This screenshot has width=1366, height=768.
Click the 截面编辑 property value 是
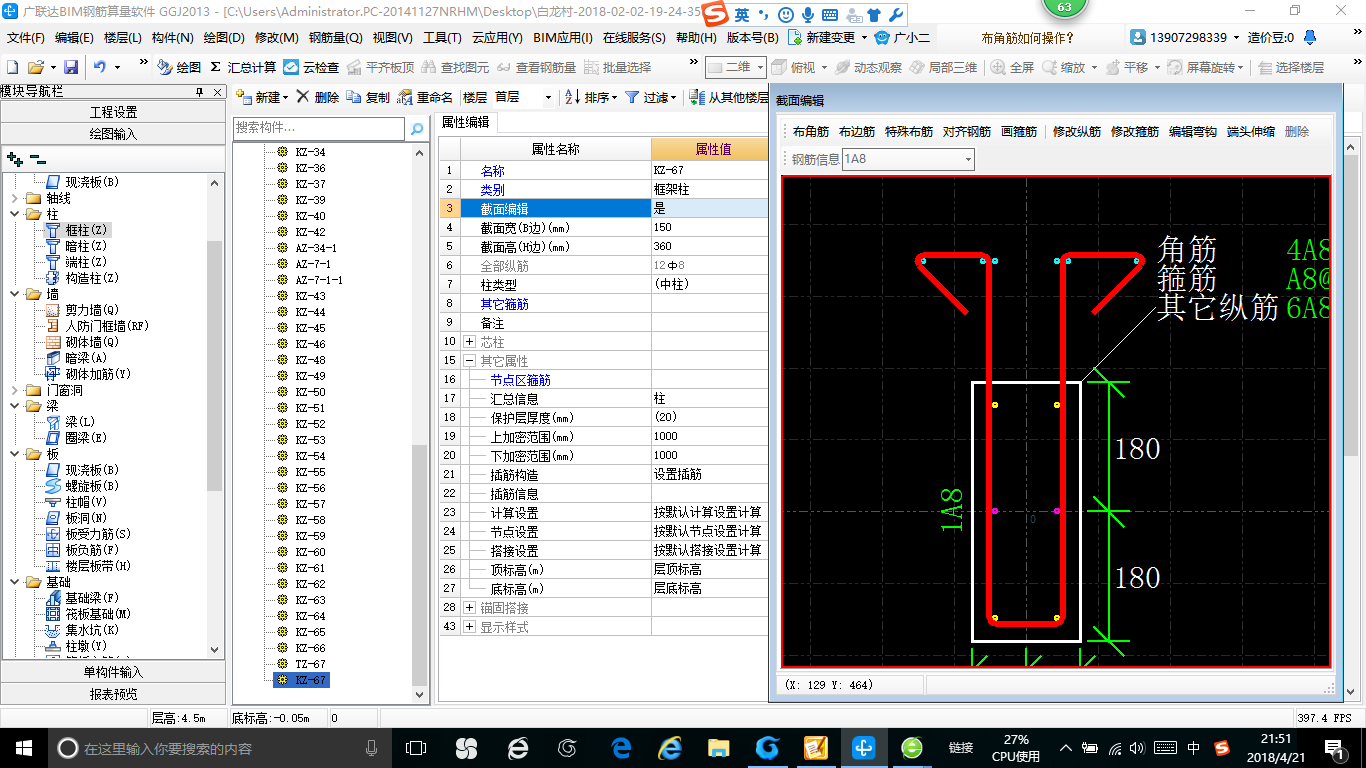710,209
